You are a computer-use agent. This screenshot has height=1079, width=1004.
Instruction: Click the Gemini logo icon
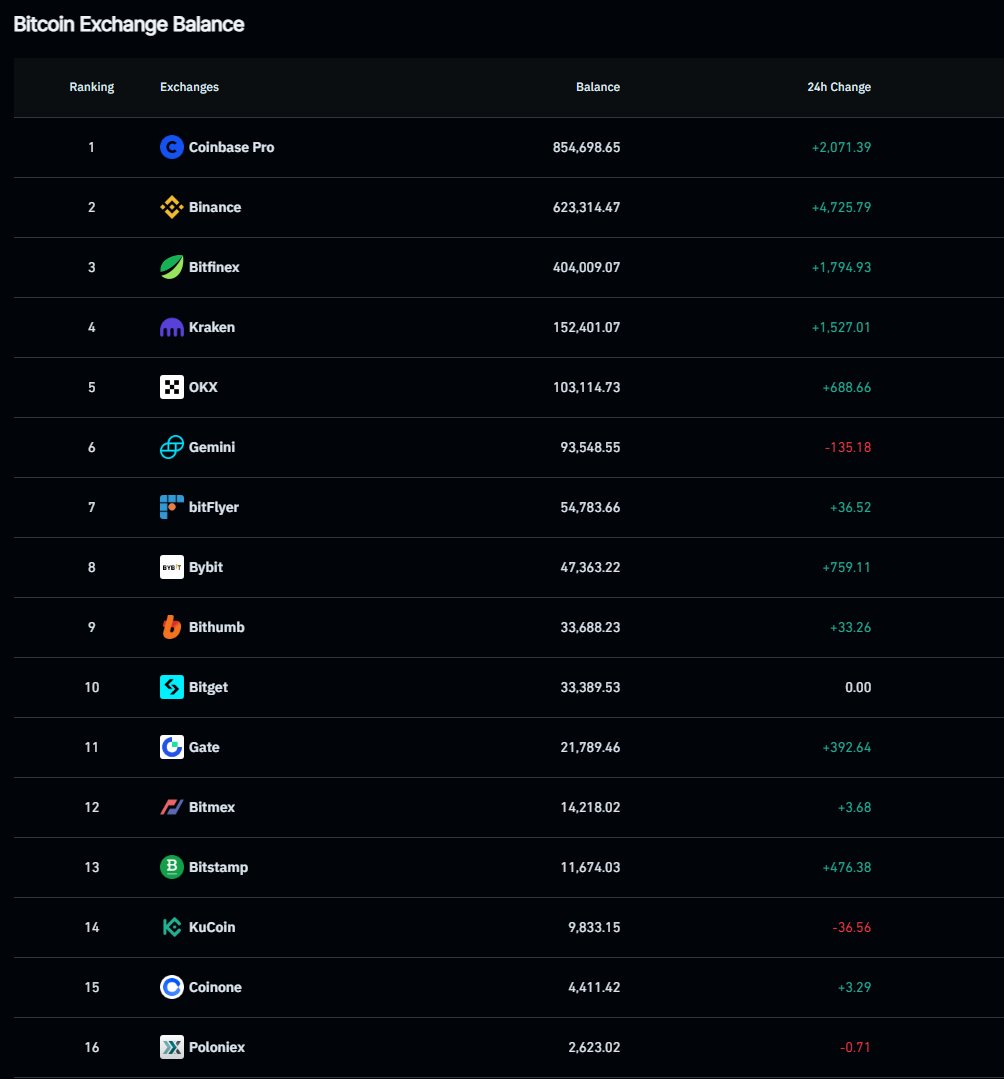click(x=171, y=447)
